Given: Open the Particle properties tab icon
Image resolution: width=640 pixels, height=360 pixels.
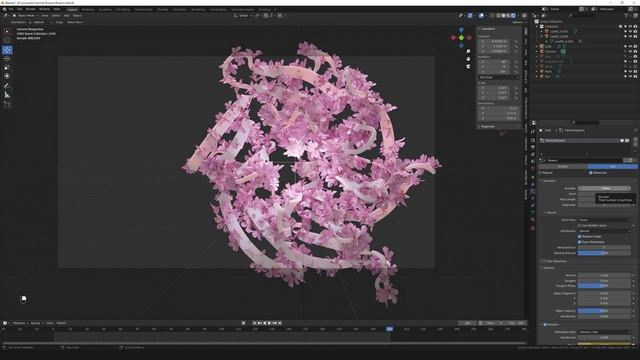Looking at the screenshot, I should (533, 191).
